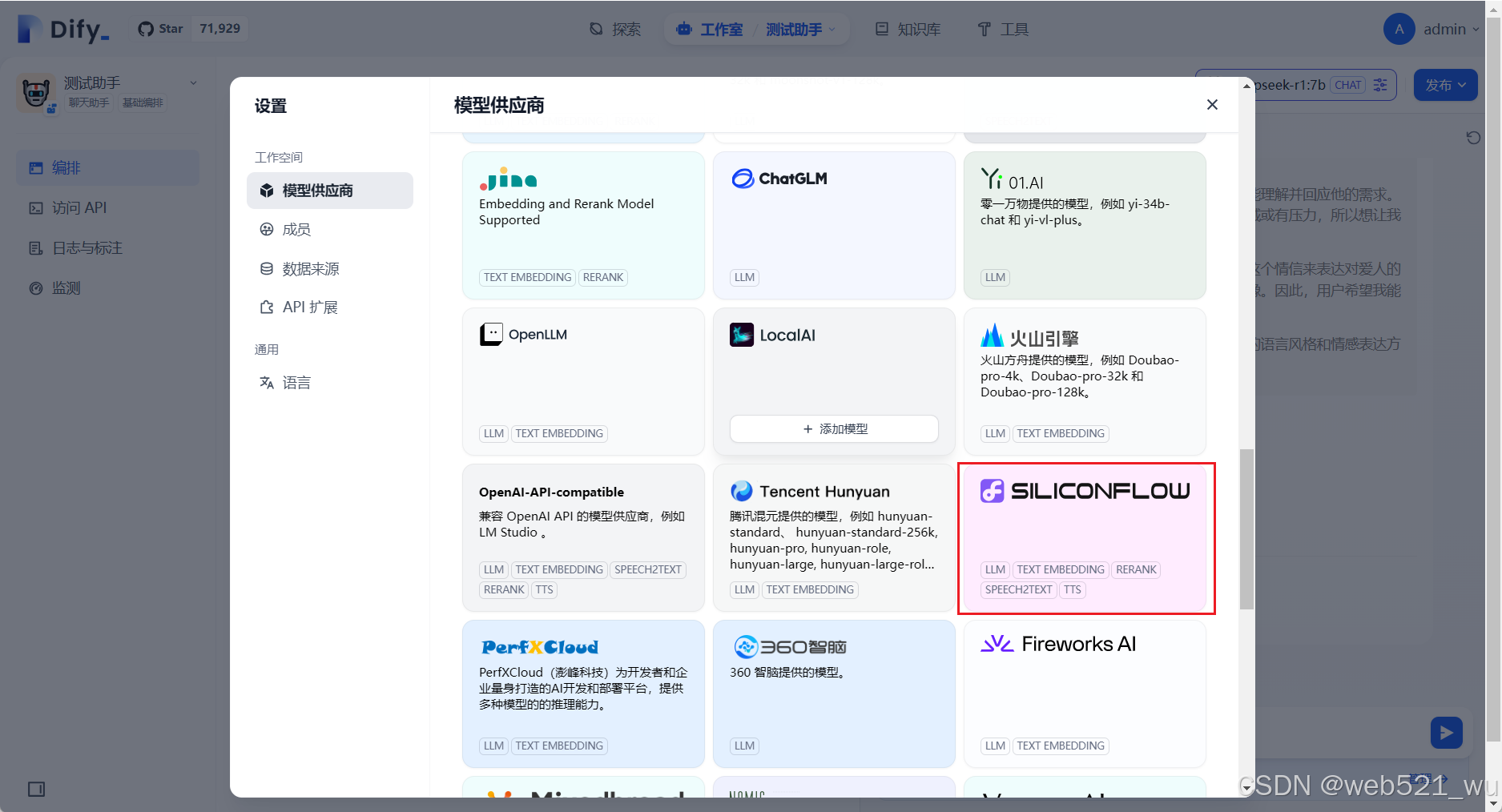The image size is (1502, 812).
Task: Click SPEECH2TEXT tag on SiliconFlow card
Action: click(1018, 589)
